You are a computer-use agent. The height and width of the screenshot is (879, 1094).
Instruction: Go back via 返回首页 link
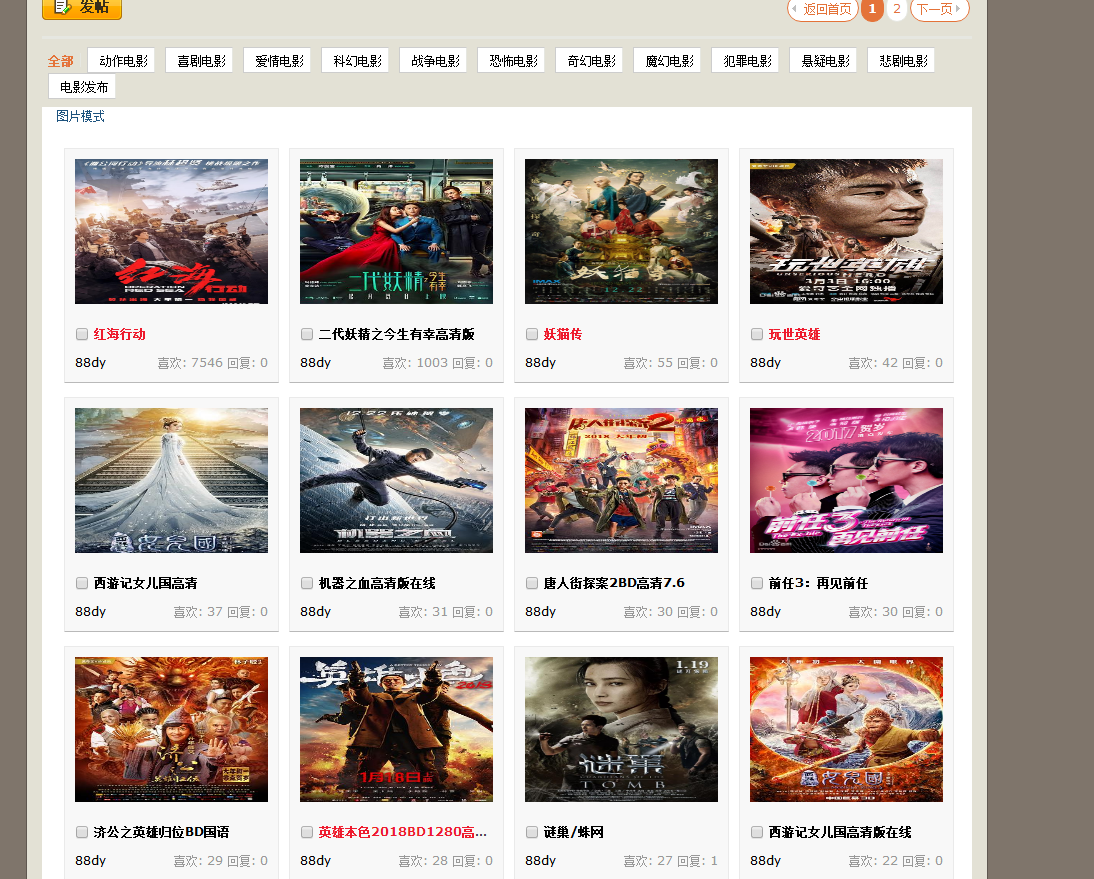pos(823,9)
